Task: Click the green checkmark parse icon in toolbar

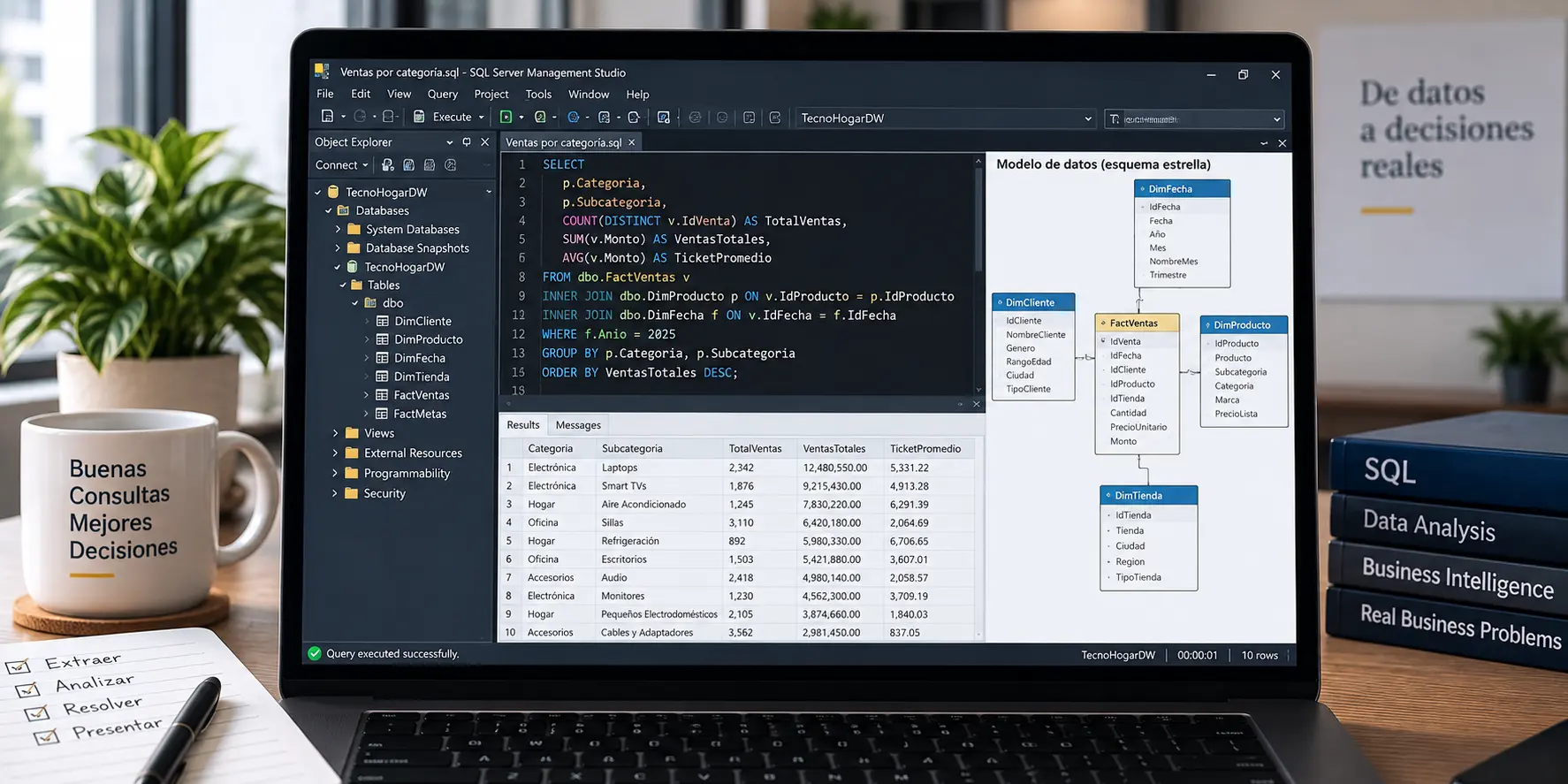Action: [540, 117]
